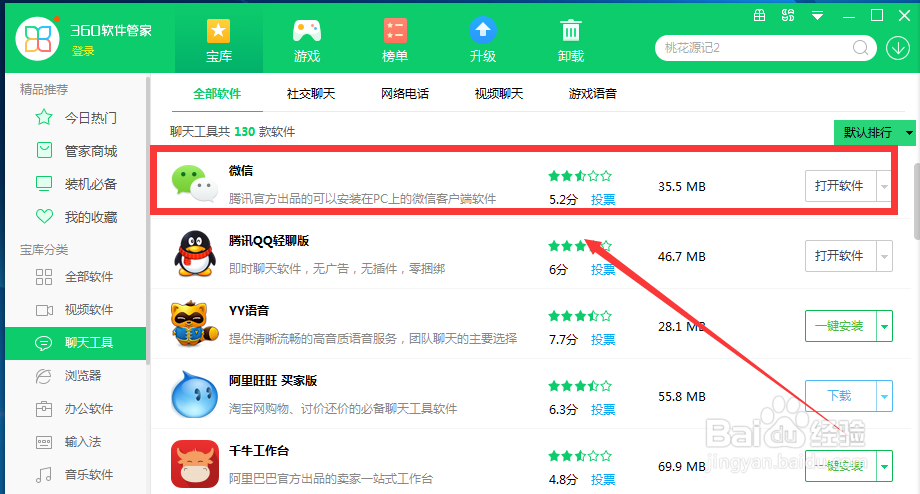Click 投票 link for 千牛工作台
The image size is (920, 494).
[603, 480]
